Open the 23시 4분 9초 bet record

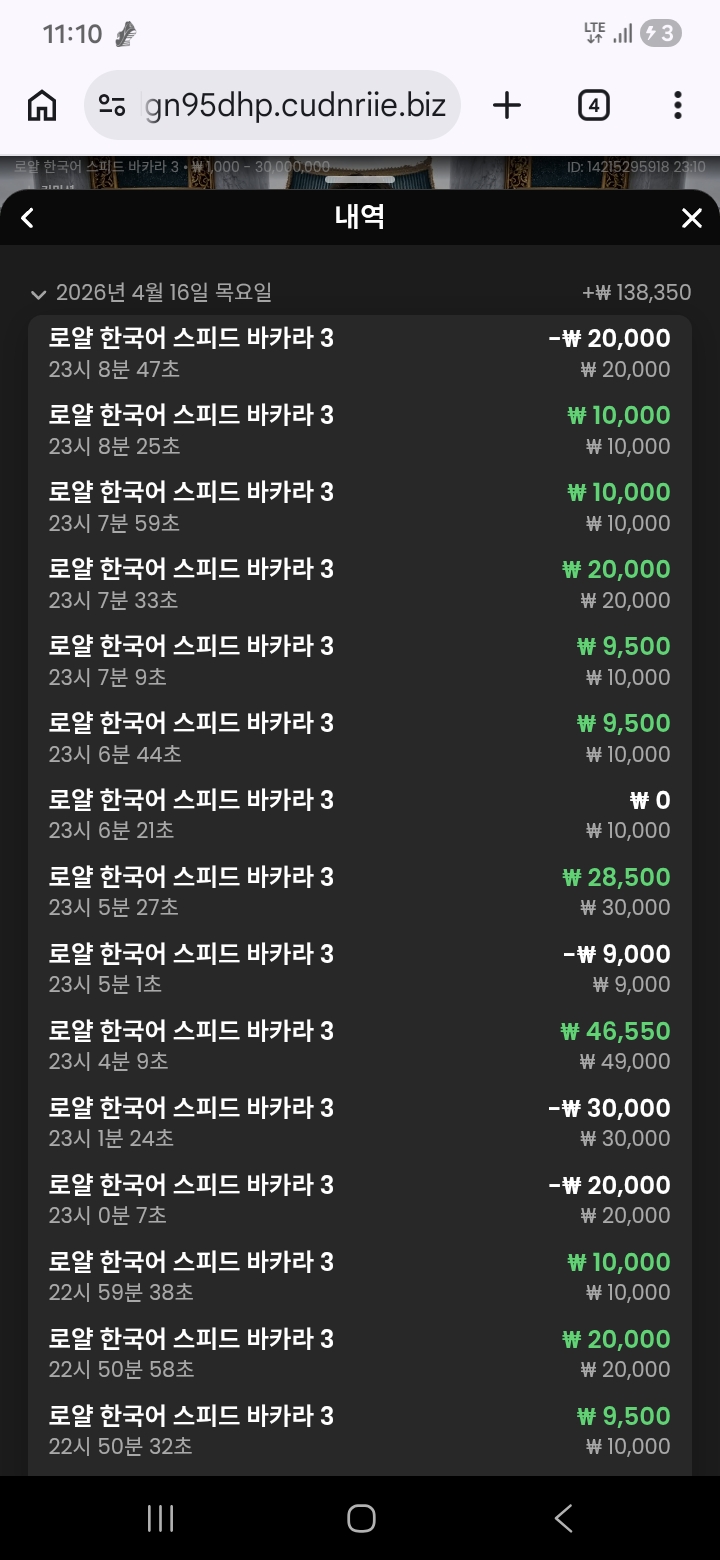pyautogui.click(x=359, y=1045)
